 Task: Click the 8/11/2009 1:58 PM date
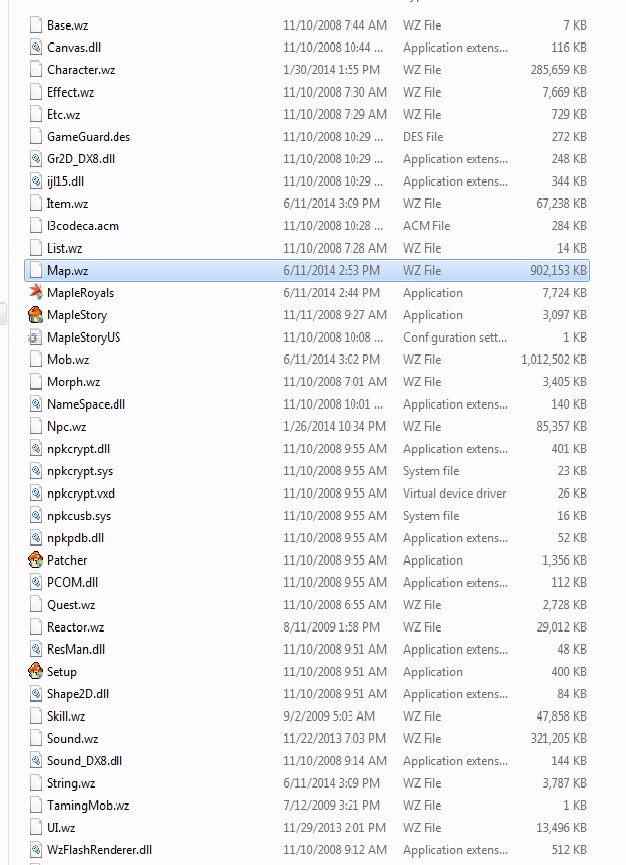(x=331, y=627)
